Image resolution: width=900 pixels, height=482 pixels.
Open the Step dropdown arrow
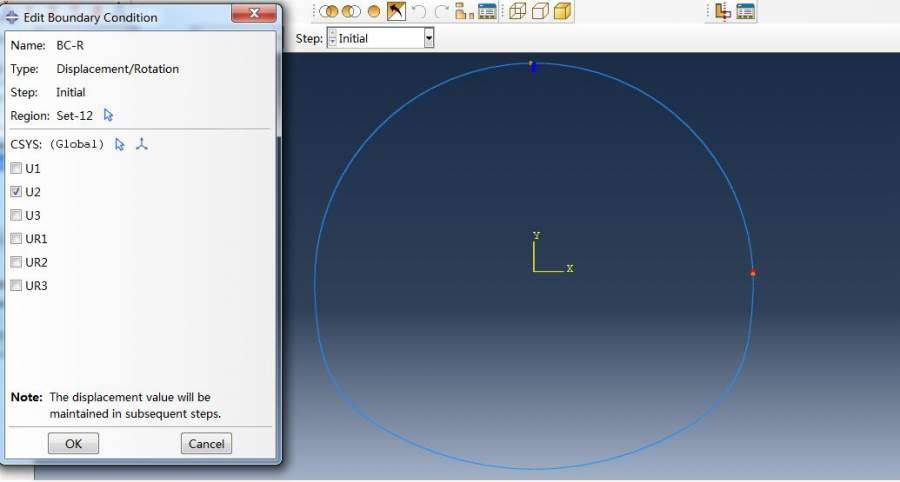(428, 38)
